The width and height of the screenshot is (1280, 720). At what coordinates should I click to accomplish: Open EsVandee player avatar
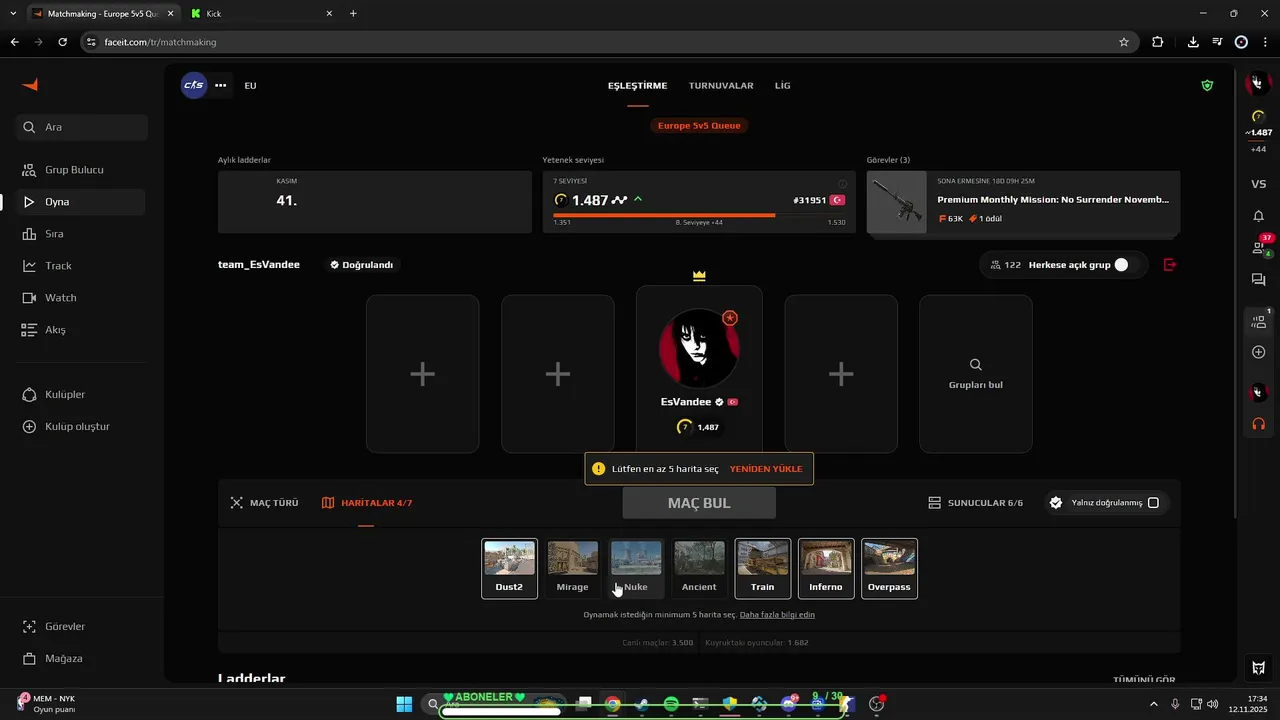pyautogui.click(x=699, y=348)
